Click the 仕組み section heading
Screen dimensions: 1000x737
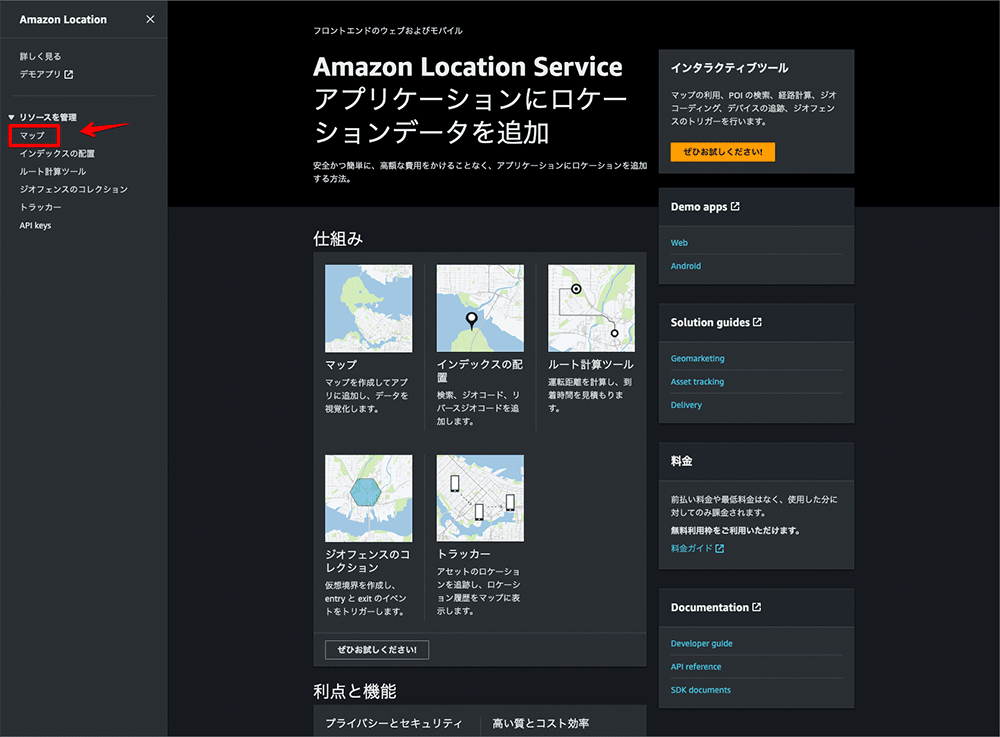(x=338, y=239)
